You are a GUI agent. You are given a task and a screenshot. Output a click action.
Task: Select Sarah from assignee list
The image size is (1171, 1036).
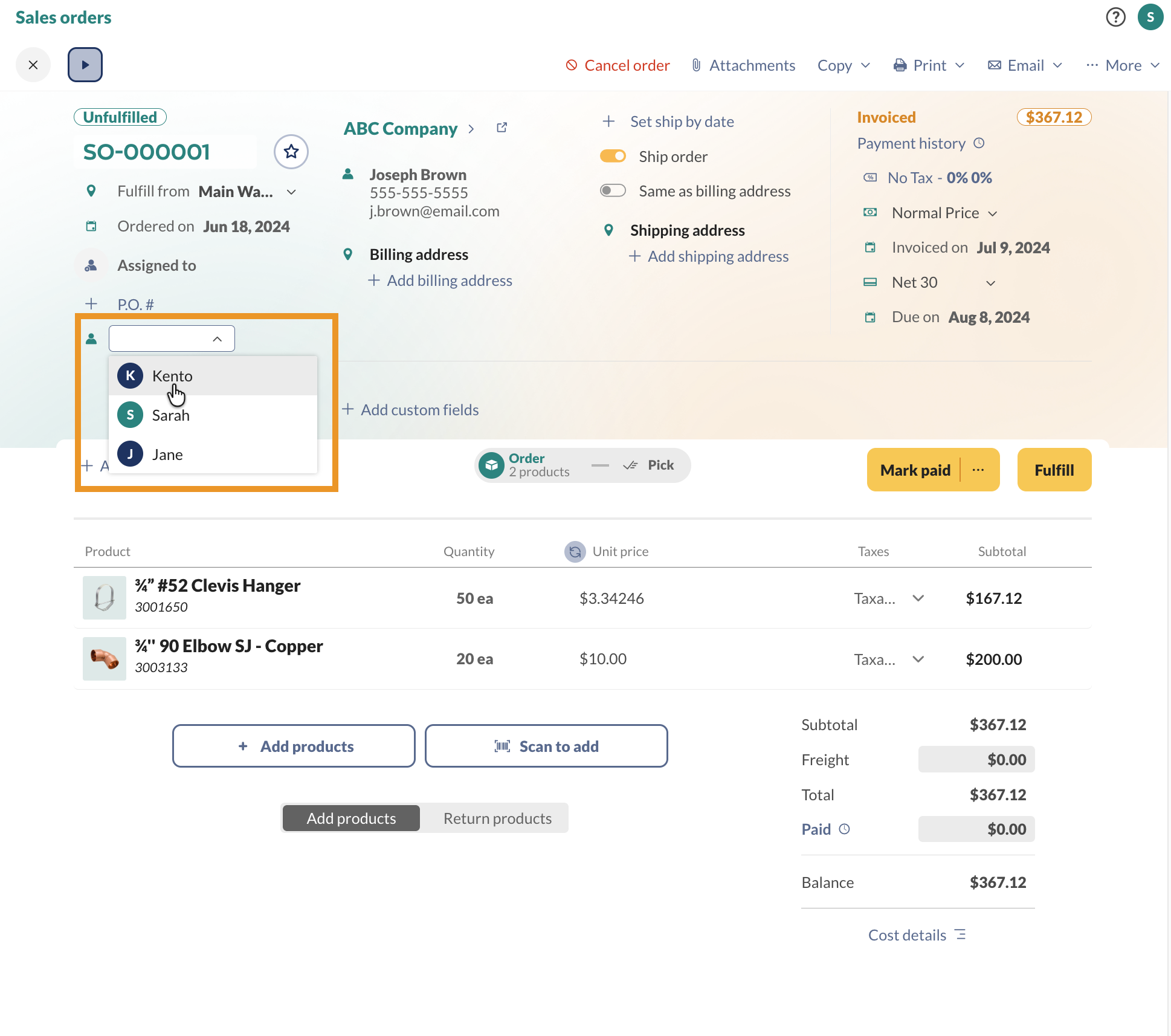pos(170,415)
